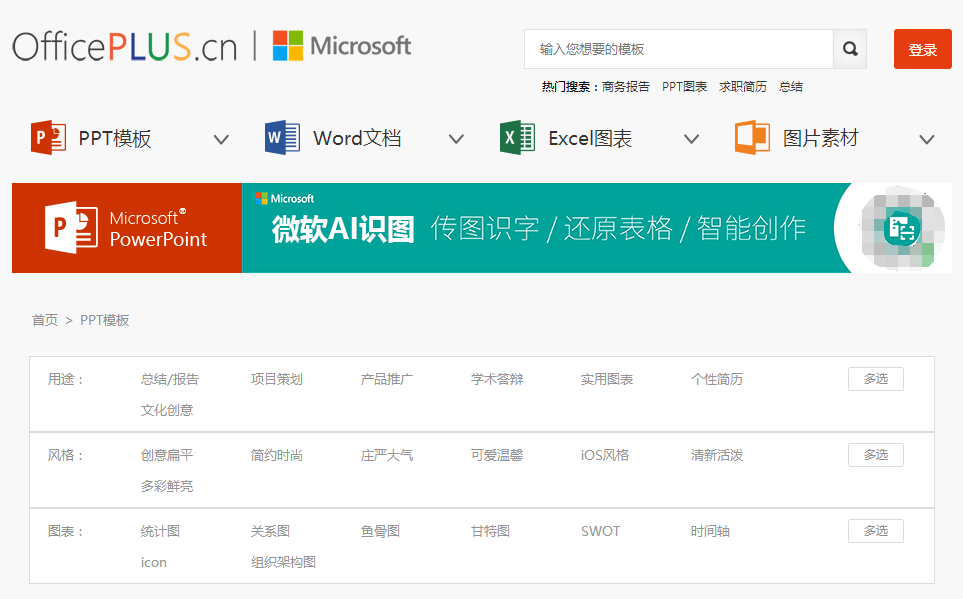Click the Microsoft PowerPoint banner logo
963x599 pixels.
pyautogui.click(x=127, y=228)
